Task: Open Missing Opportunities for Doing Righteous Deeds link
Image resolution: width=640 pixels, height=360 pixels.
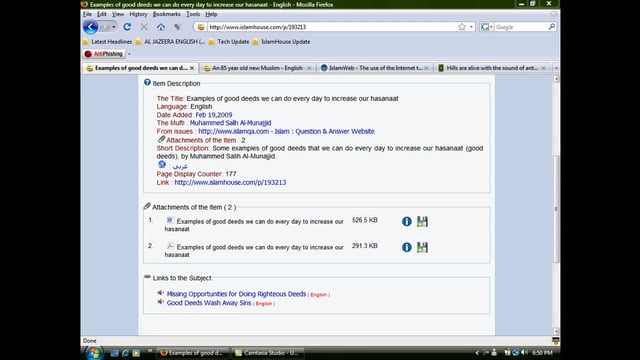Action: pyautogui.click(x=236, y=294)
